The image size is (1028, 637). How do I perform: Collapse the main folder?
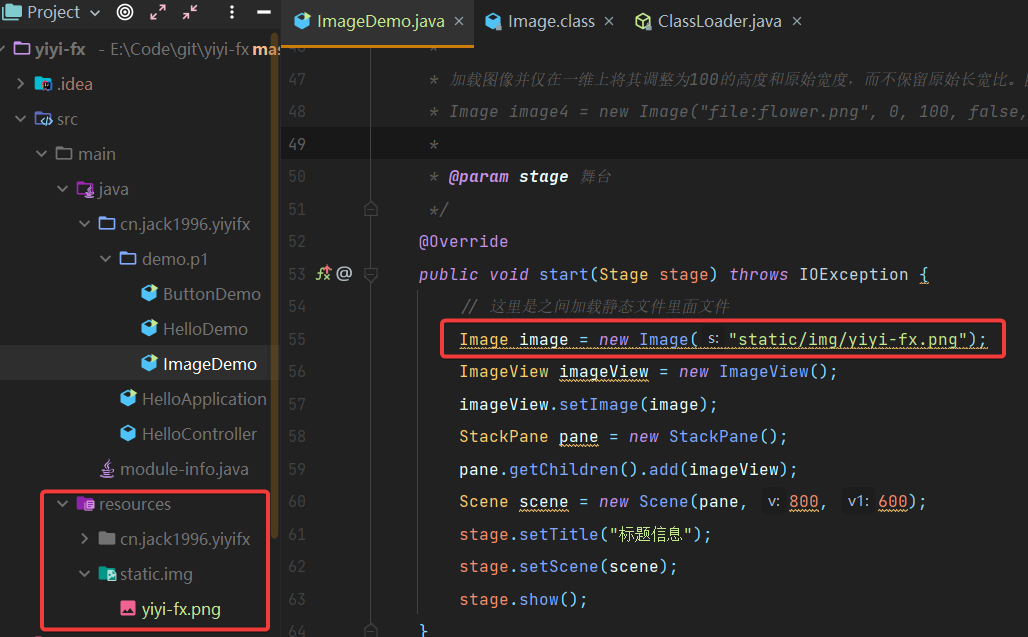(41, 153)
